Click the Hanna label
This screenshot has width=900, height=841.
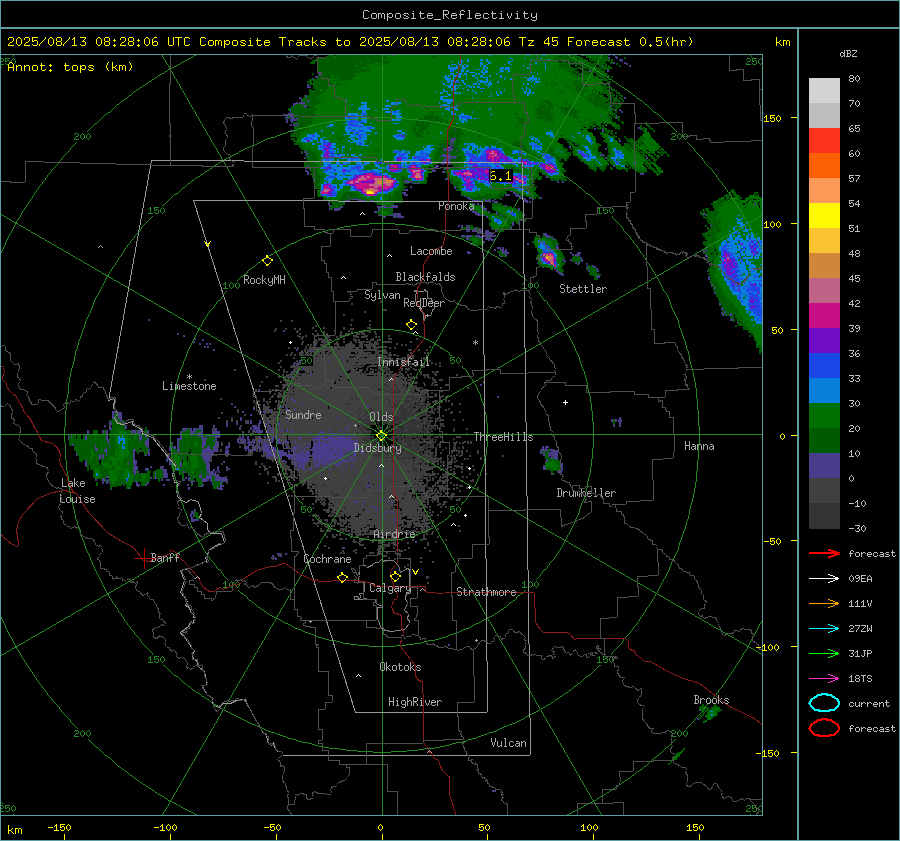point(699,446)
